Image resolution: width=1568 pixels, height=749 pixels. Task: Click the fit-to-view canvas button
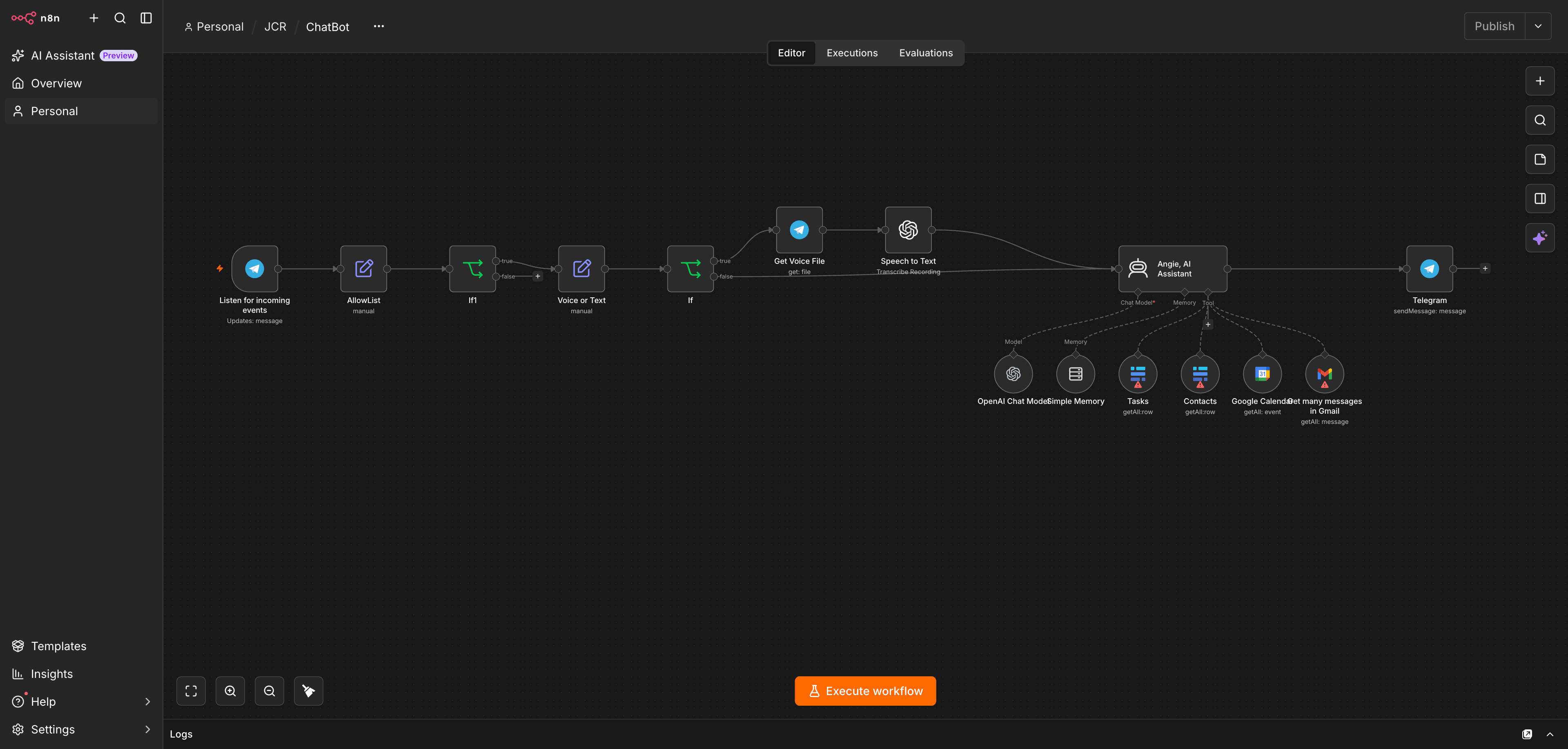tap(191, 691)
